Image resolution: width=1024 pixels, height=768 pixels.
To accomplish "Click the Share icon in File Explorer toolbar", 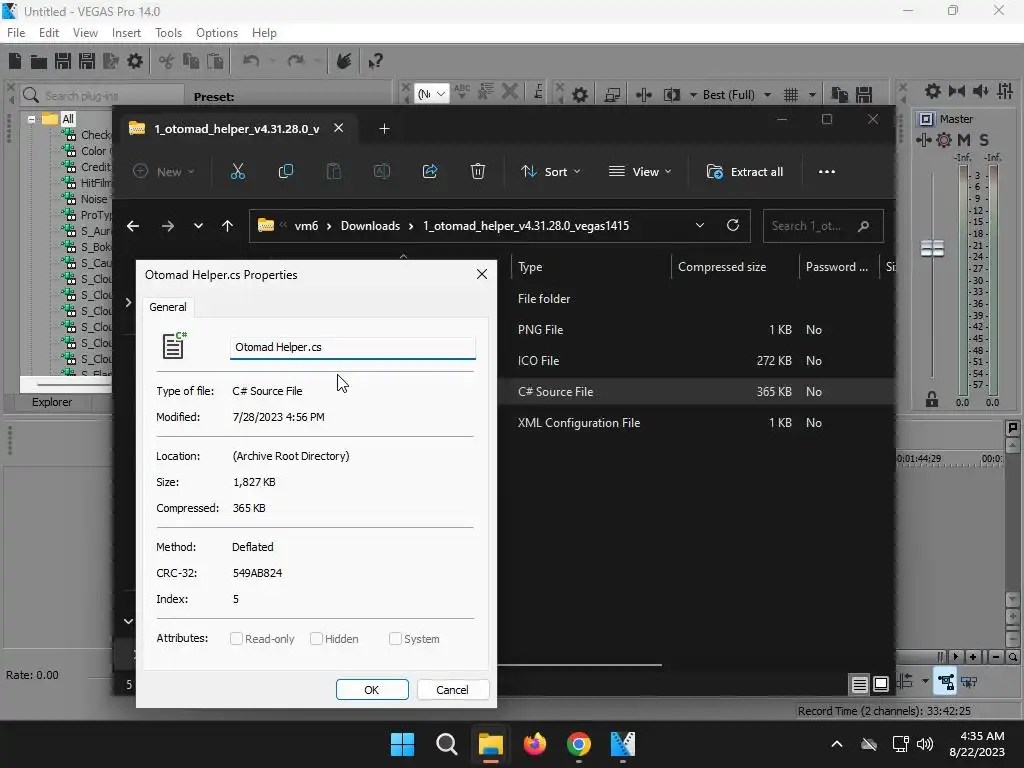I will pyautogui.click(x=430, y=172).
